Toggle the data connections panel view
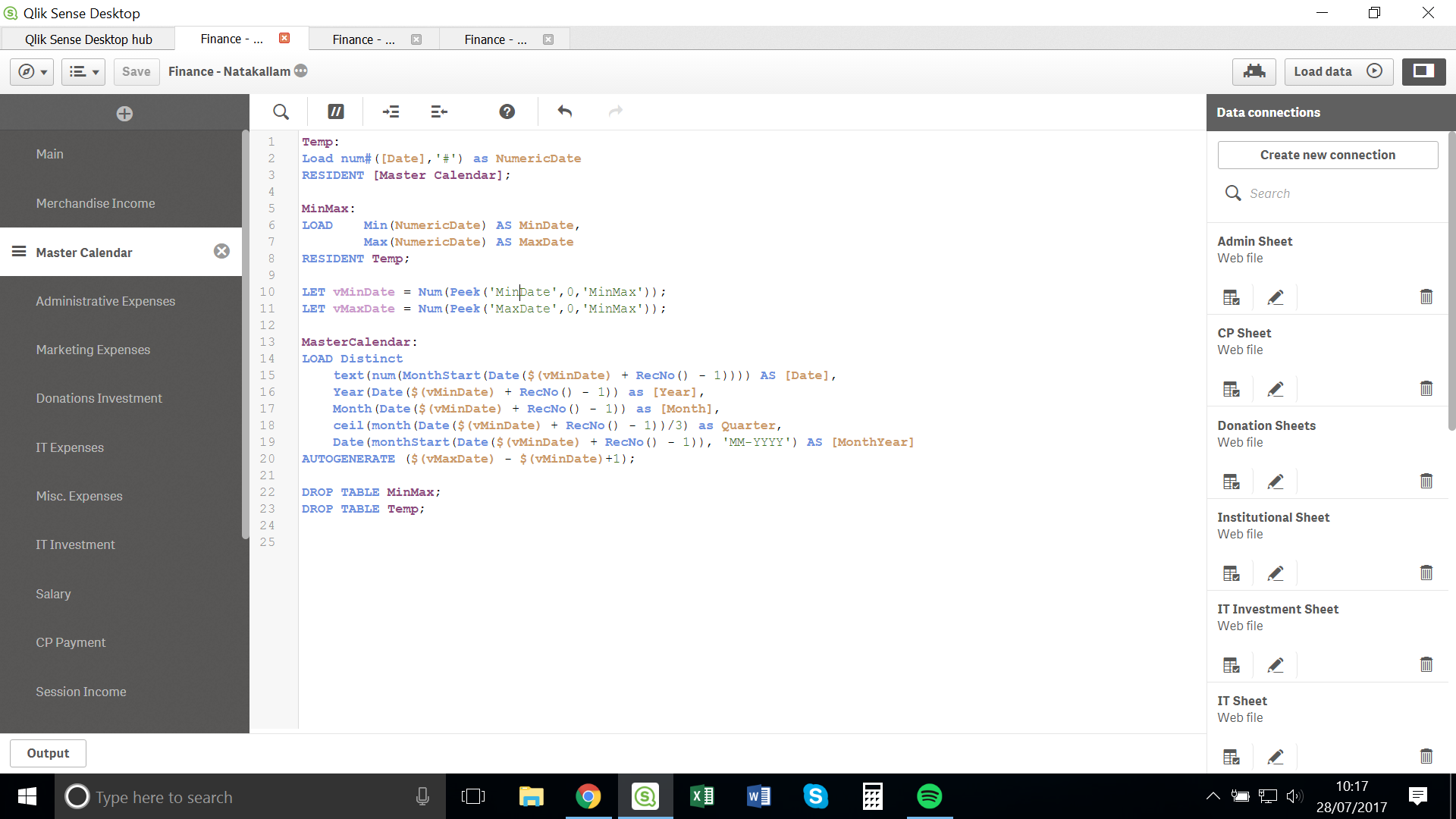Viewport: 1456px width, 819px height. point(1423,71)
